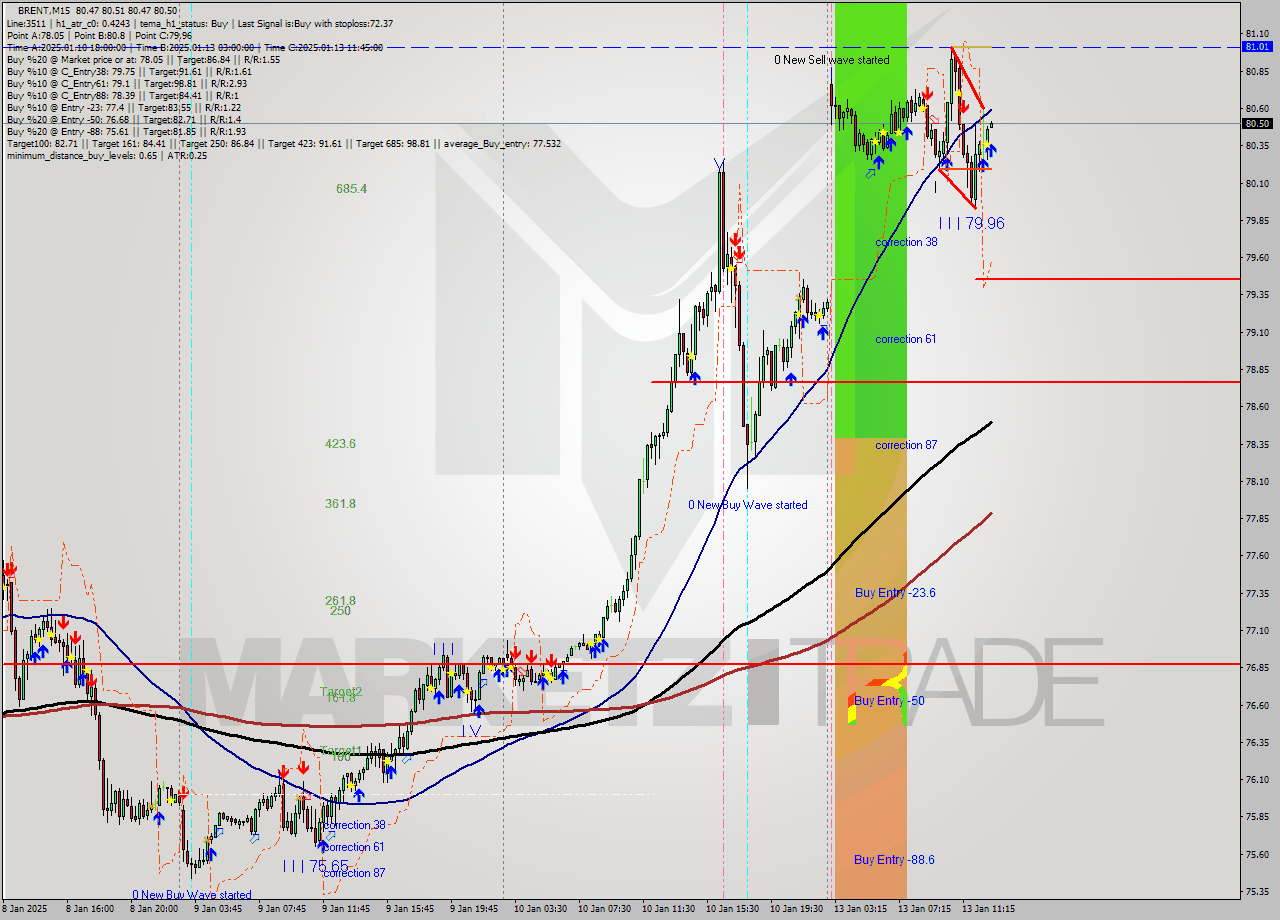The image size is (1280, 920).
Task: Click the 79.60 price axis value
Action: point(1257,257)
